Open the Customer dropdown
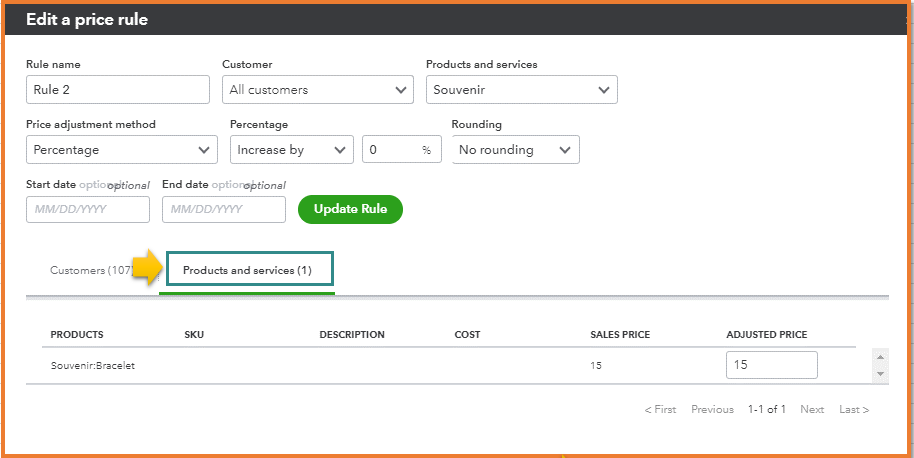914x458 pixels. (x=317, y=90)
